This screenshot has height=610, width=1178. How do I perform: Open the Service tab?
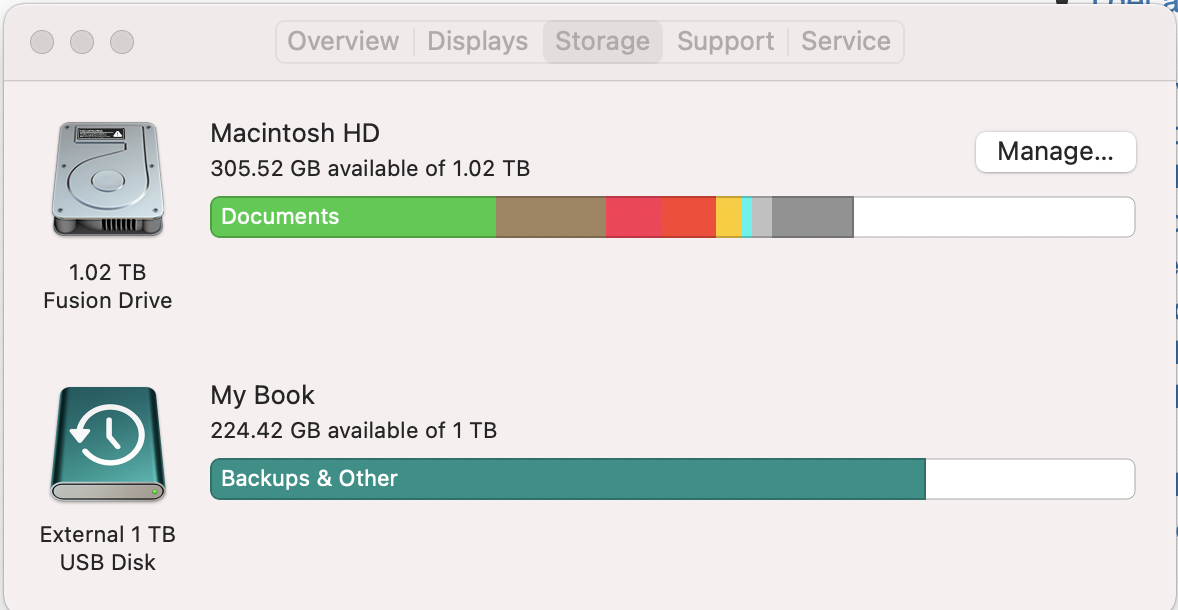pyautogui.click(x=846, y=41)
